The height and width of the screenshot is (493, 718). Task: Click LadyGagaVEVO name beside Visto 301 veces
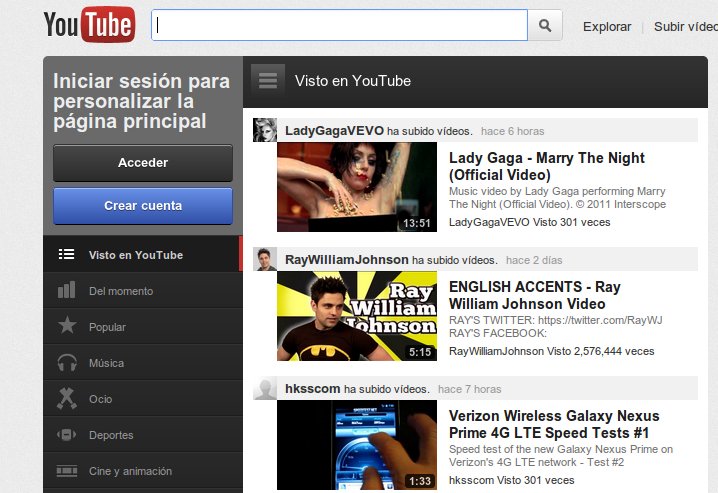click(489, 222)
